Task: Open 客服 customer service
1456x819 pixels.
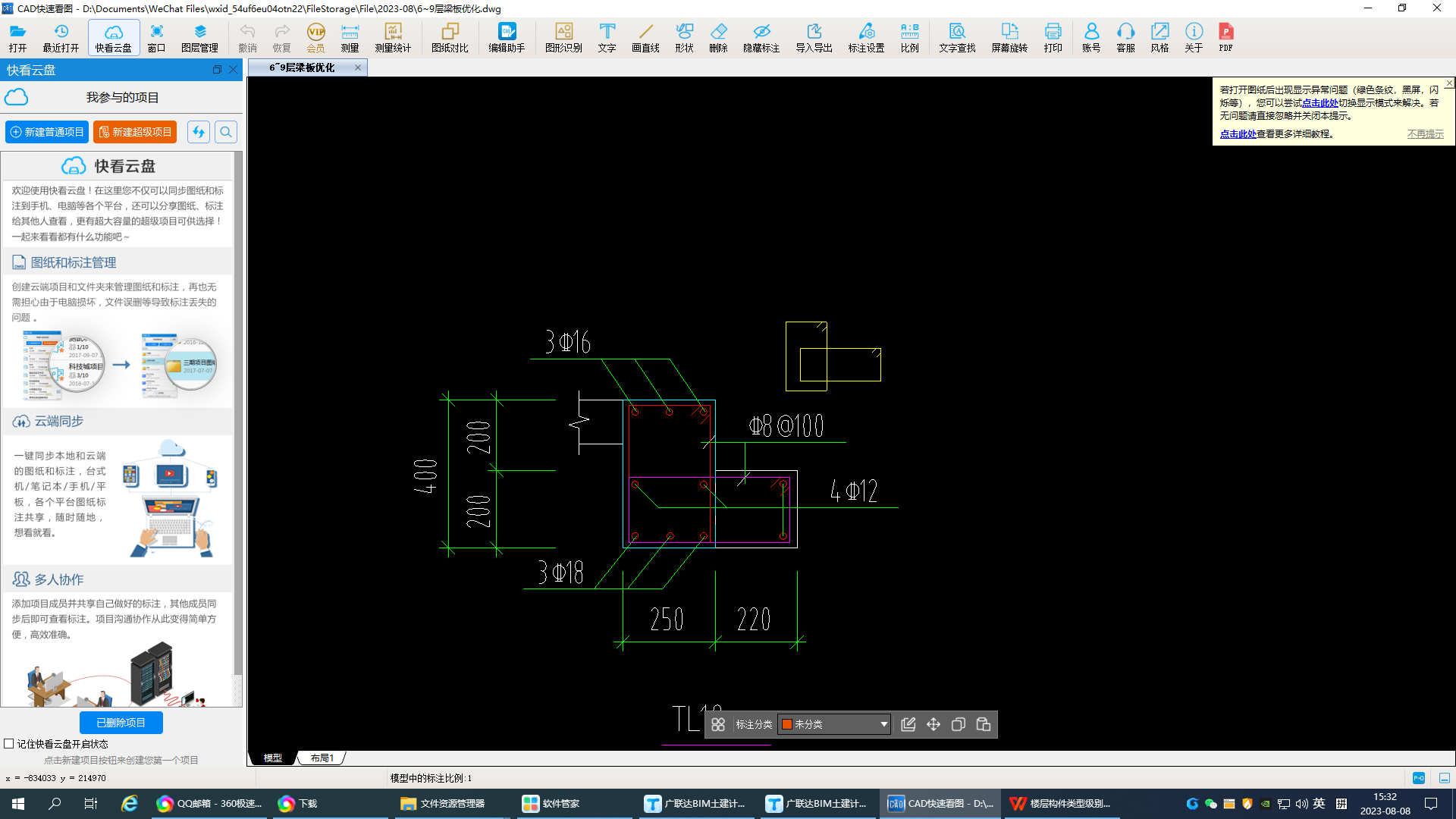Action: 1125,37
